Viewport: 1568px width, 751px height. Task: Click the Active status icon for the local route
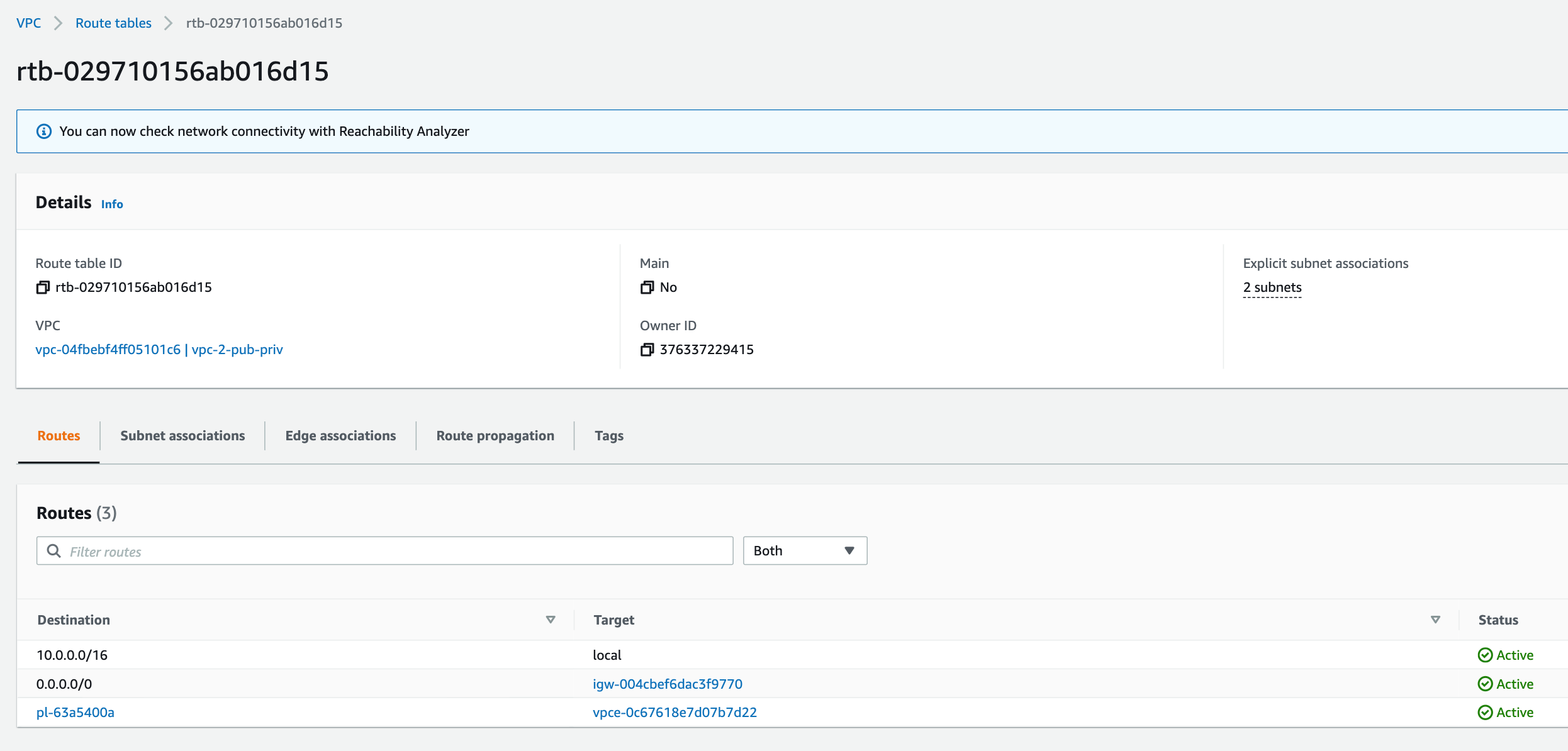tap(1485, 655)
